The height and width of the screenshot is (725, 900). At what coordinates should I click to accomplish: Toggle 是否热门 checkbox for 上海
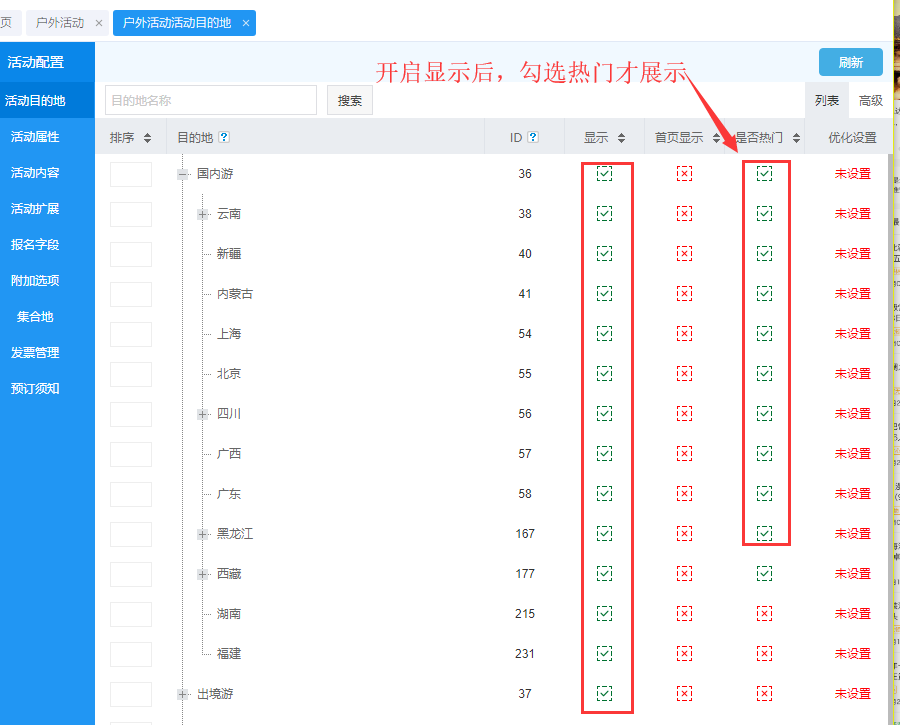coord(764,334)
